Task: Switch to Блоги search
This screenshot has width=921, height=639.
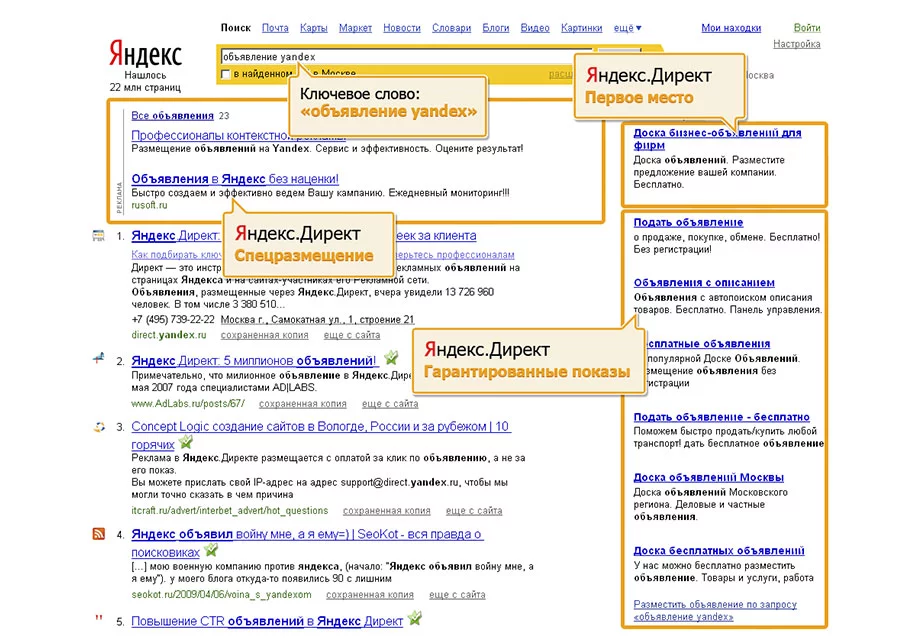Action: [496, 28]
